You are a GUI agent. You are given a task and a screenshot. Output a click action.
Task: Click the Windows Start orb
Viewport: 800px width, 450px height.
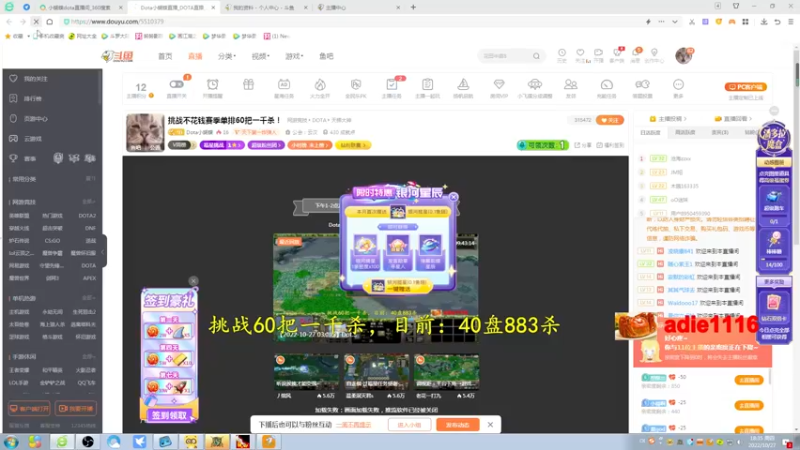pyautogui.click(x=11, y=442)
